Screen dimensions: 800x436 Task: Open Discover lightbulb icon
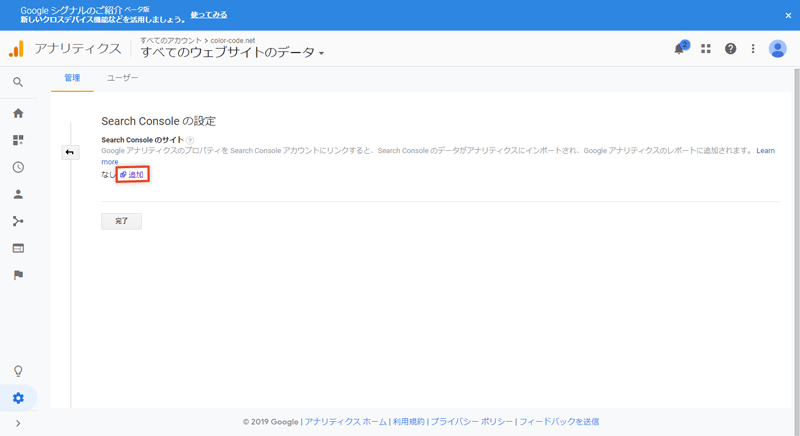click(x=18, y=371)
